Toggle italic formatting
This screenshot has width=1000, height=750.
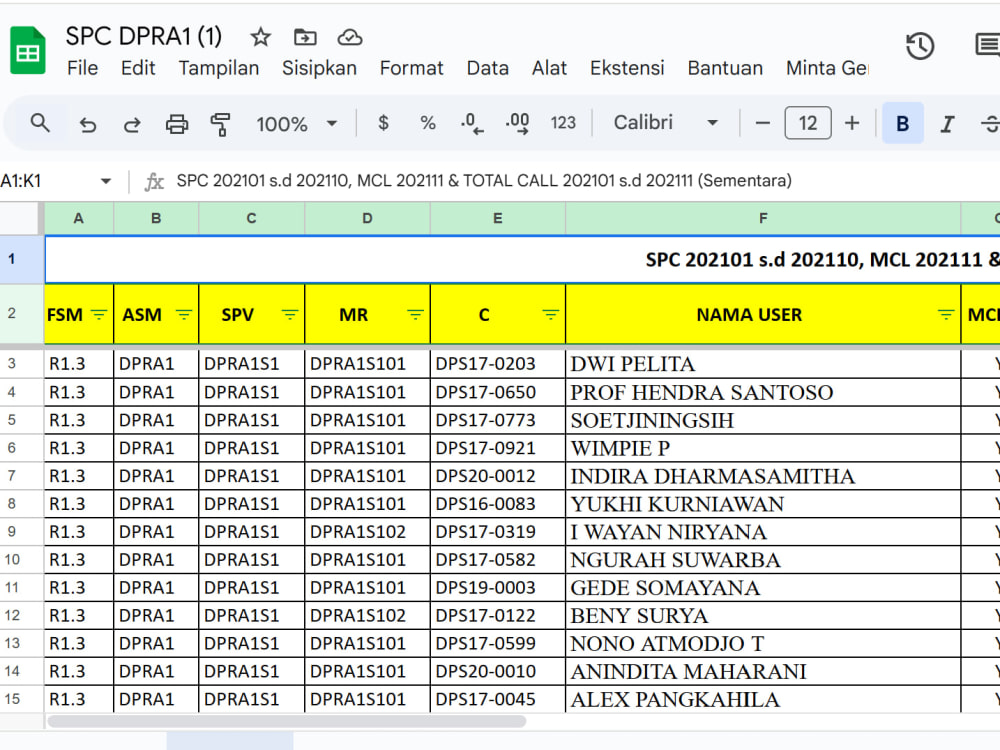click(947, 124)
